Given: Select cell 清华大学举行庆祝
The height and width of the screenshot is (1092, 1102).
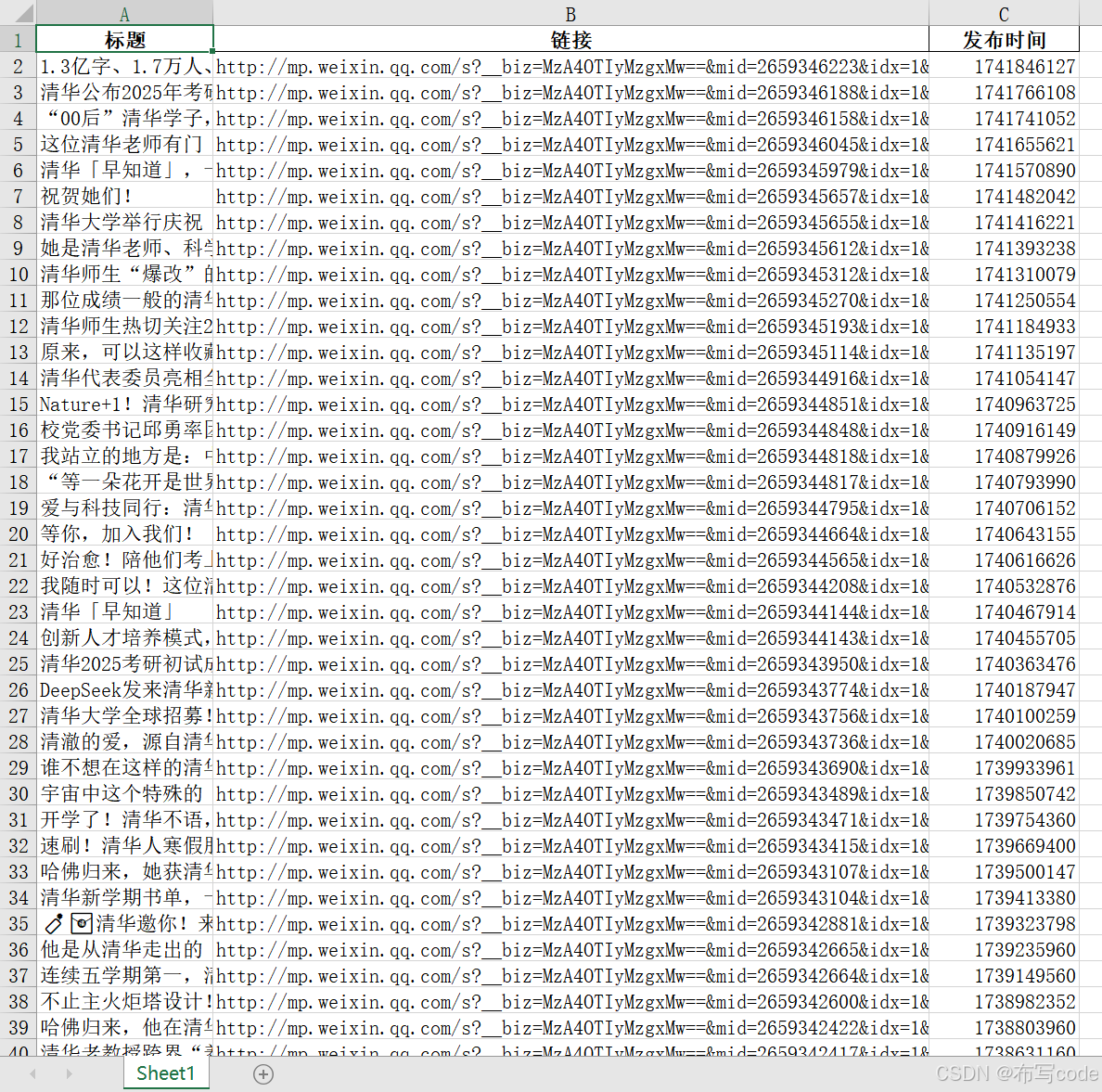Looking at the screenshot, I should pos(124,222).
